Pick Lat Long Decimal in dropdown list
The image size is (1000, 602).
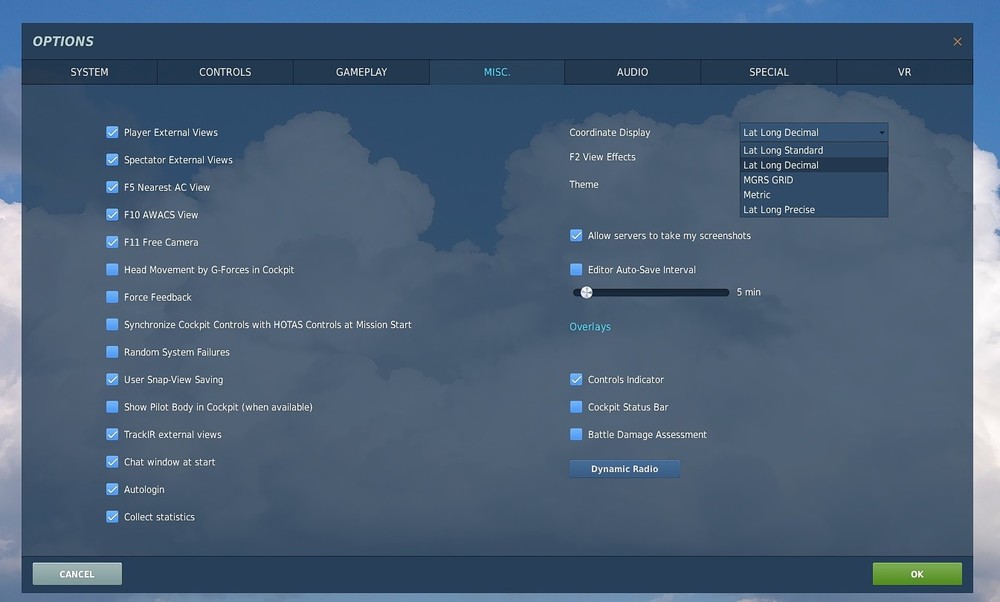click(x=814, y=165)
